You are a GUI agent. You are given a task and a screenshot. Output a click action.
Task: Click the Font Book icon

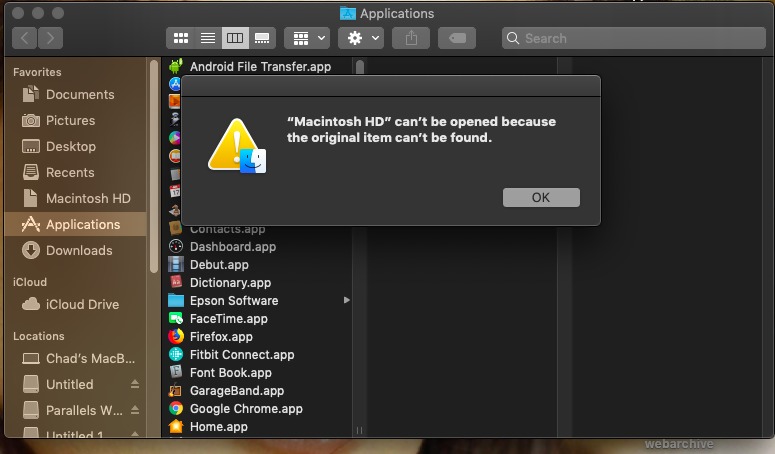pos(175,372)
